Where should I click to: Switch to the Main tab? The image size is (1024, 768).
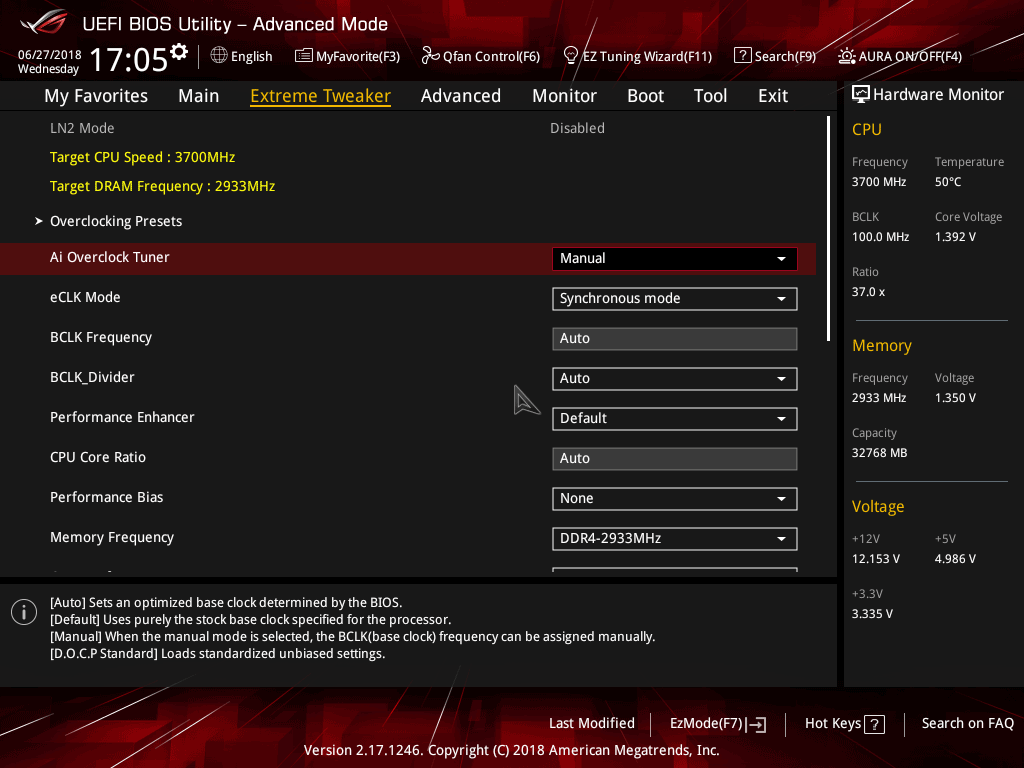199,96
